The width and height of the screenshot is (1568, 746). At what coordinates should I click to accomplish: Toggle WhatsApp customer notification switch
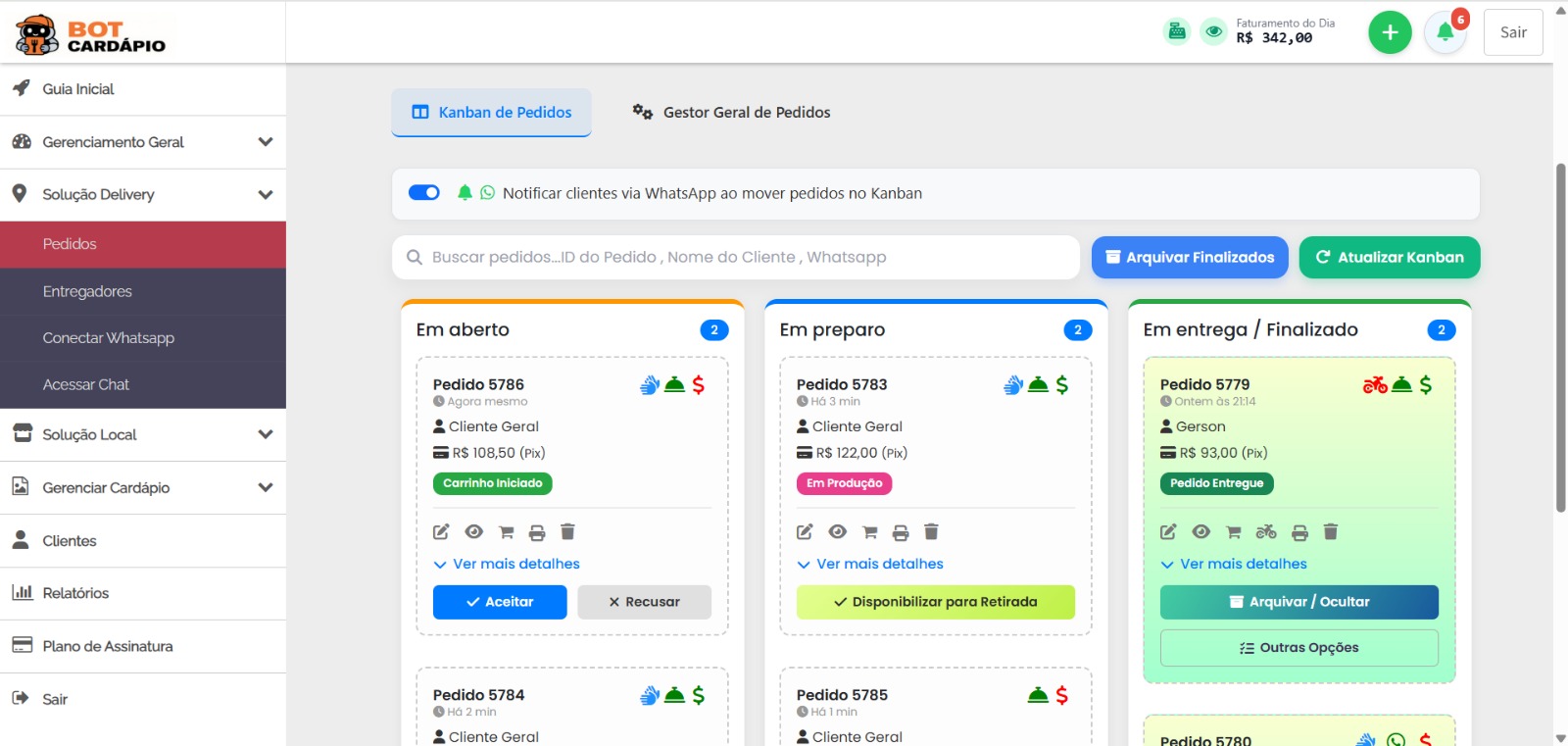[424, 193]
